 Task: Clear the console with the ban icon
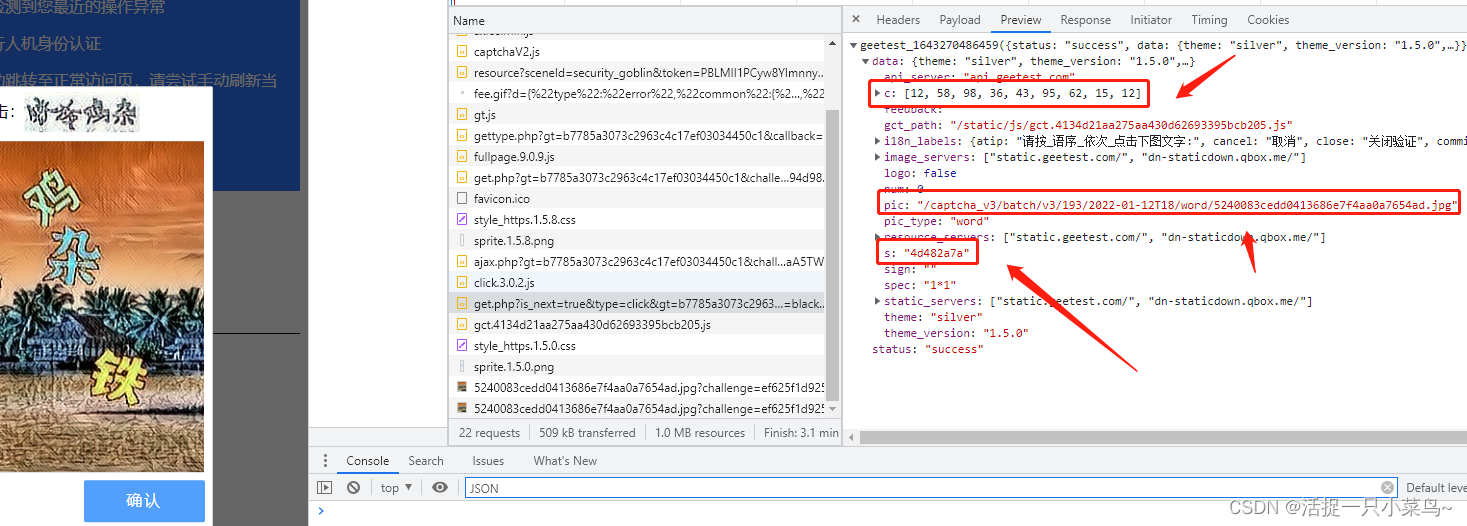tap(353, 488)
